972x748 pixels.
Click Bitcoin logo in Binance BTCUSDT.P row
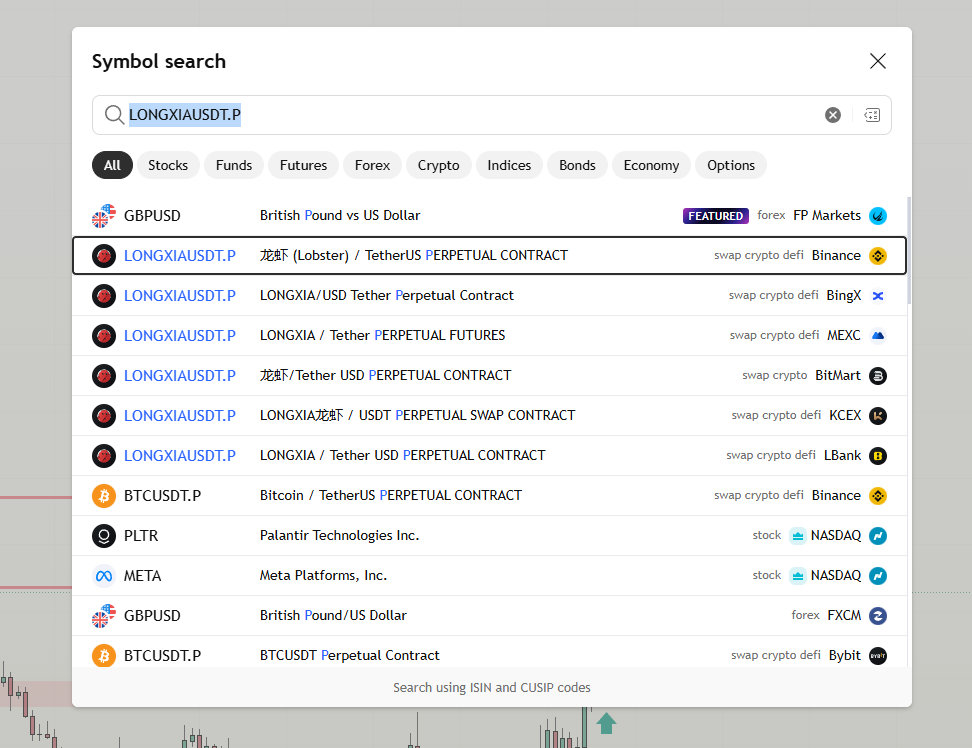coord(104,495)
